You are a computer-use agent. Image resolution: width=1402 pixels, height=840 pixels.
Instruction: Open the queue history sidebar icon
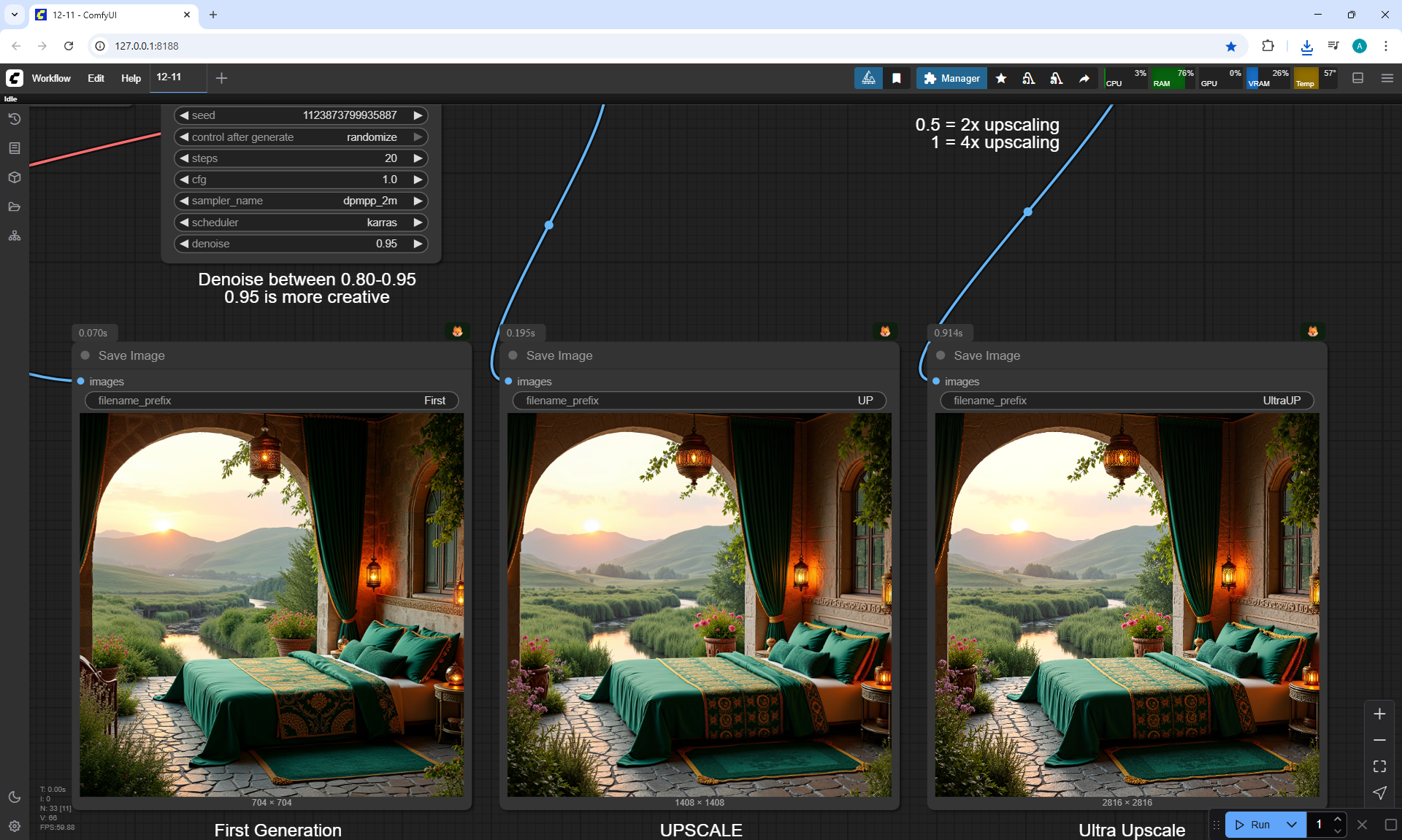(14, 119)
